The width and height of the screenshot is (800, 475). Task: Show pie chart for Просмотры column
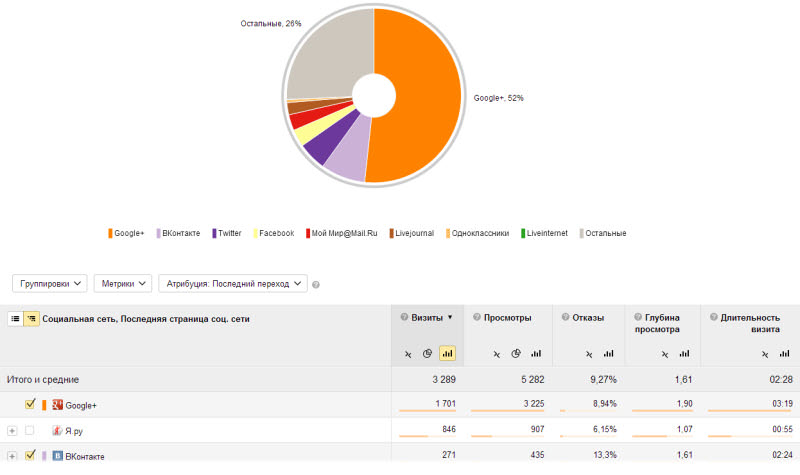(x=516, y=353)
